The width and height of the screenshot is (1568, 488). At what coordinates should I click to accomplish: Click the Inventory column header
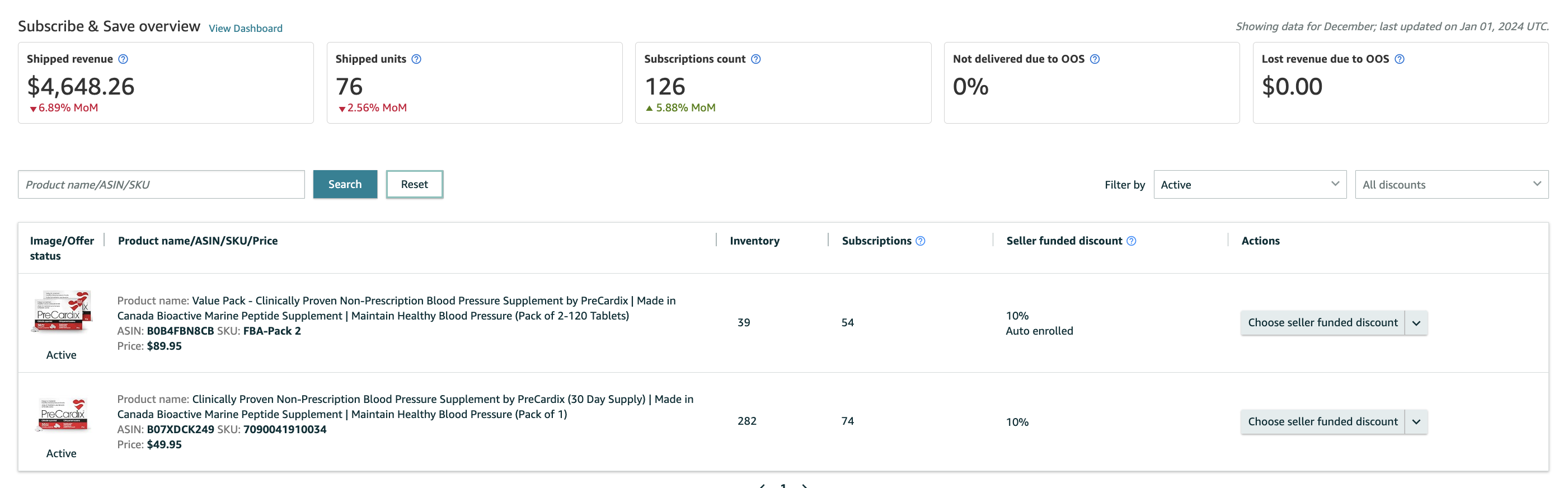(754, 241)
